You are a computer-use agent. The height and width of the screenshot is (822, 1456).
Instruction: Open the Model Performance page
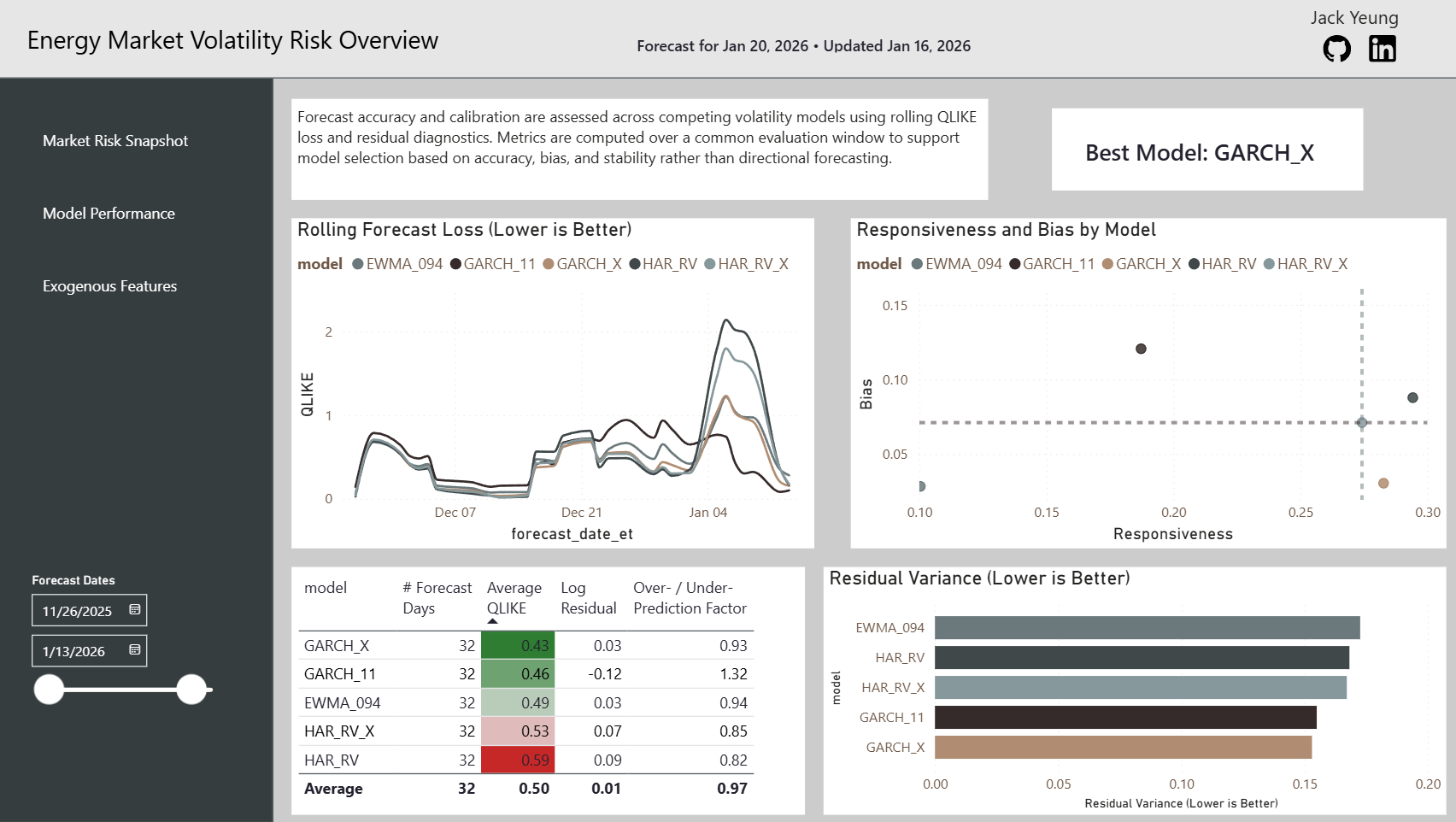109,214
